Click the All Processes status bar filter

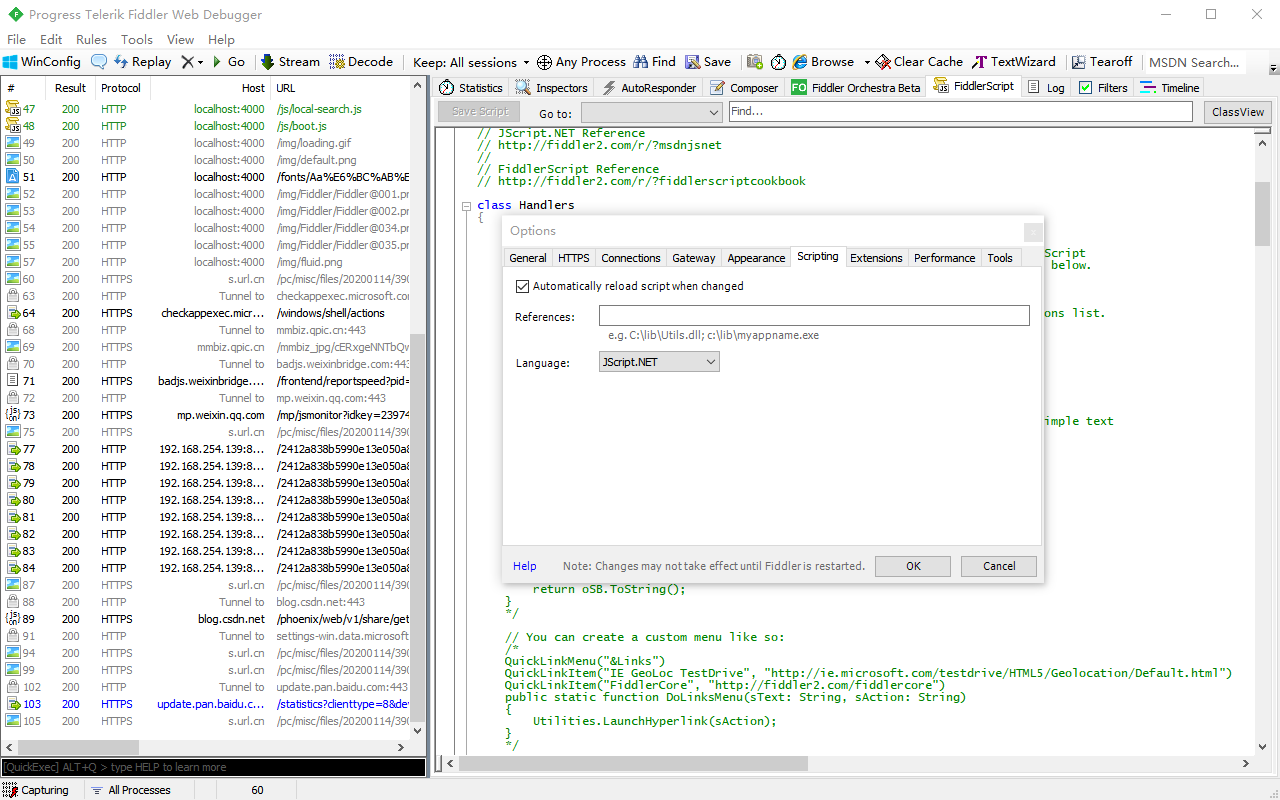pyautogui.click(x=130, y=790)
